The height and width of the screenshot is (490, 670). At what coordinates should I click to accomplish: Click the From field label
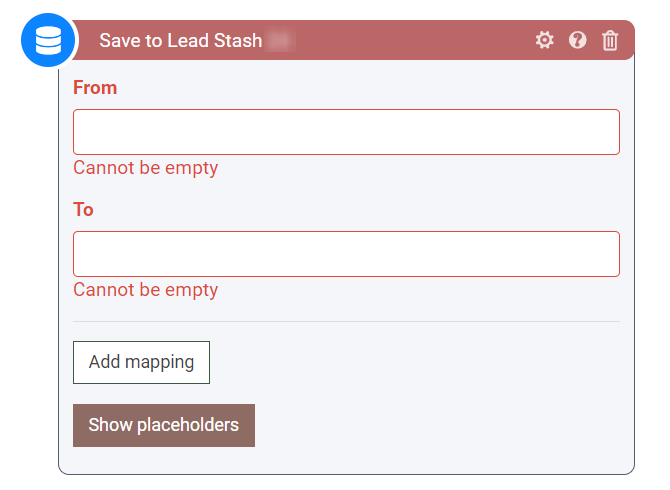[95, 88]
